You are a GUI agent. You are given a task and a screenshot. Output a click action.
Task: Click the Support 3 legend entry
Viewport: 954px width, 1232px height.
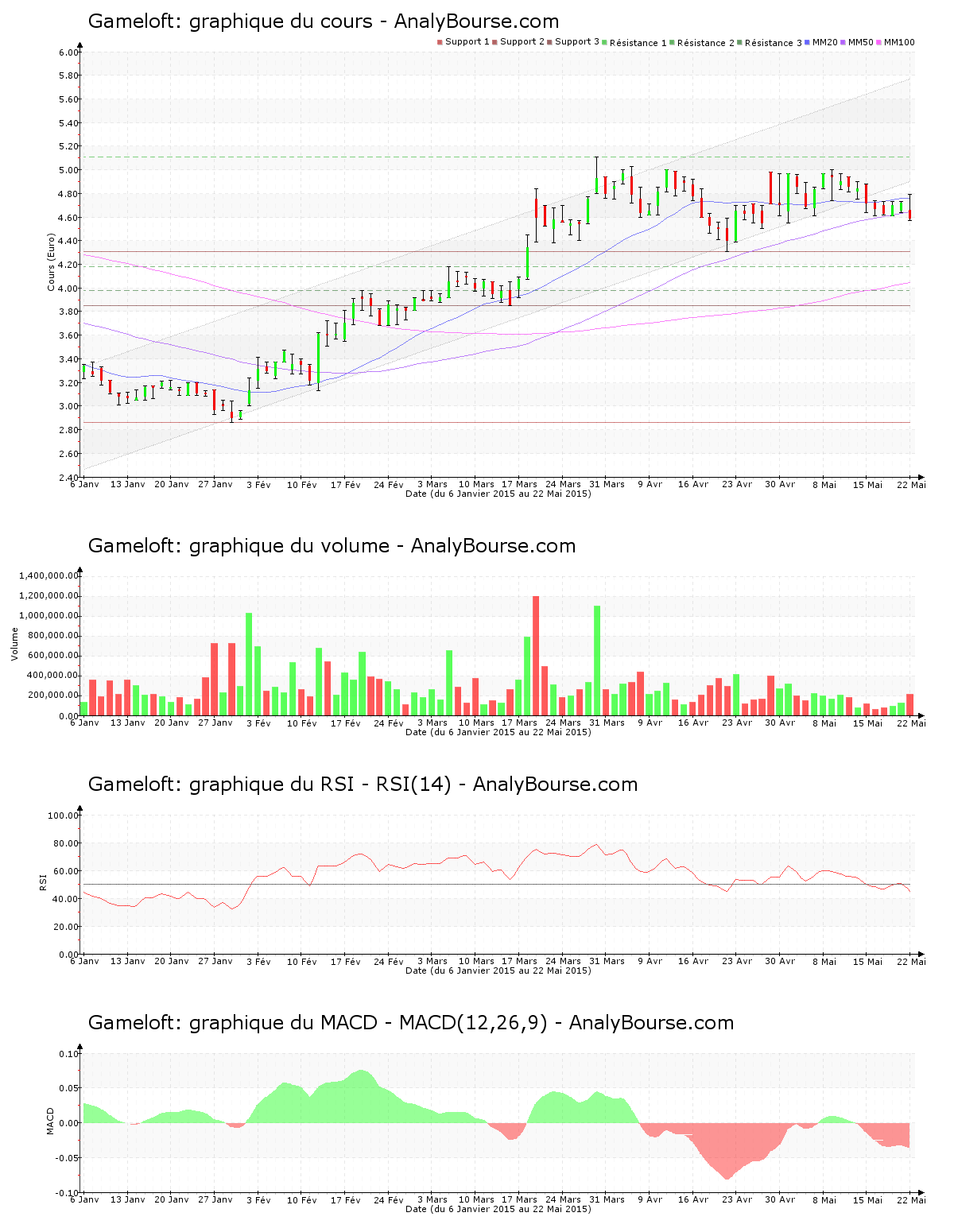[x=573, y=42]
